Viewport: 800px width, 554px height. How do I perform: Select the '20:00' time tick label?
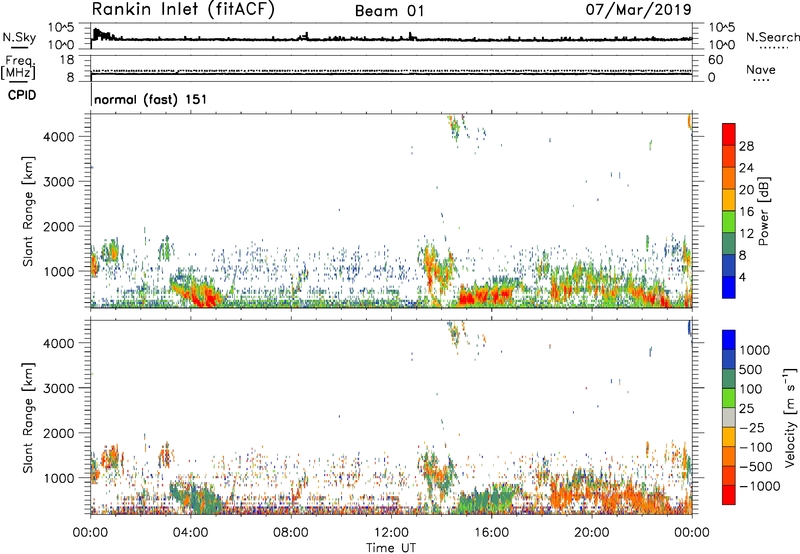pyautogui.click(x=592, y=533)
